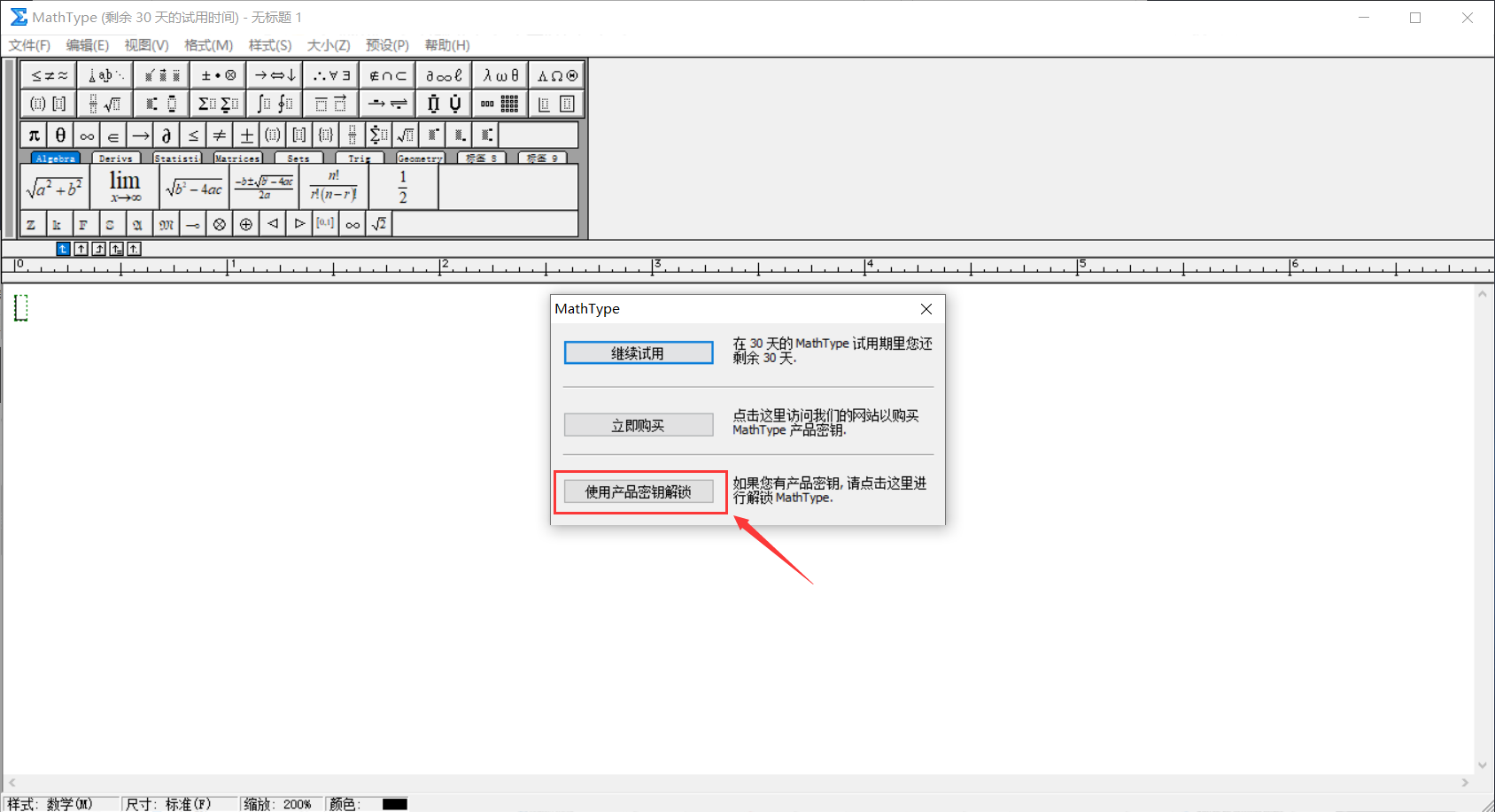
Task: Click the black color swatch in status bar
Action: (x=394, y=804)
